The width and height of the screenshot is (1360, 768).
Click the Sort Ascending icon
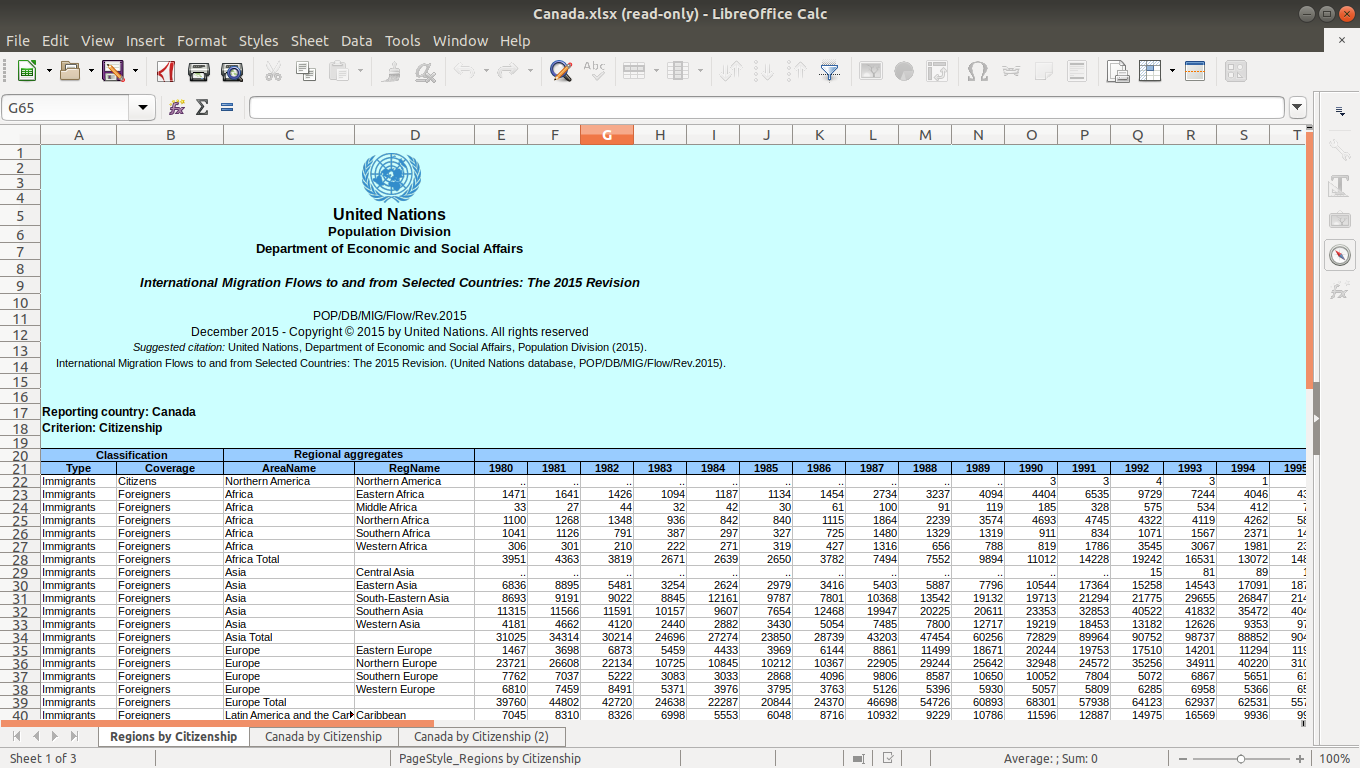coord(764,71)
